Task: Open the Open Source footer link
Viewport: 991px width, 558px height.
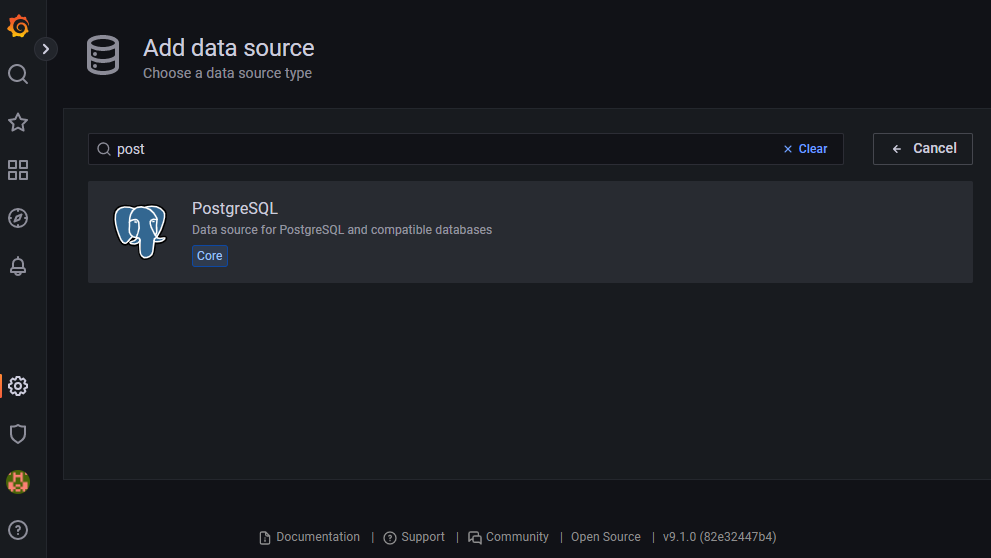Action: (x=605, y=537)
